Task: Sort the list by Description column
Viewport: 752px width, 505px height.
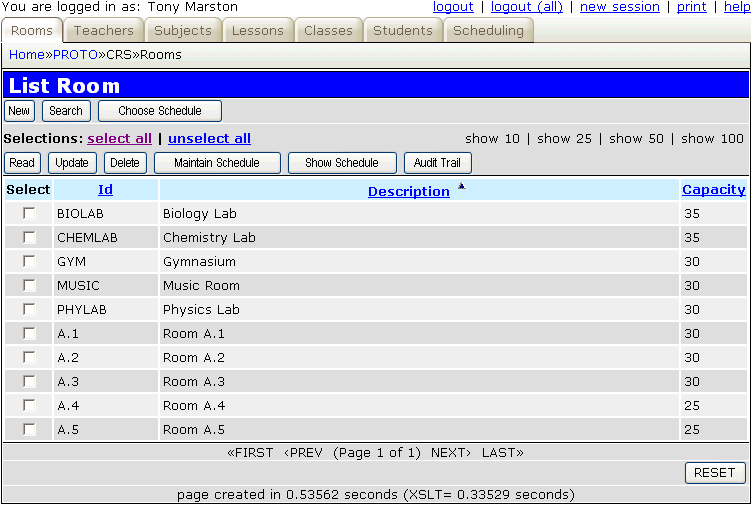Action: [408, 191]
